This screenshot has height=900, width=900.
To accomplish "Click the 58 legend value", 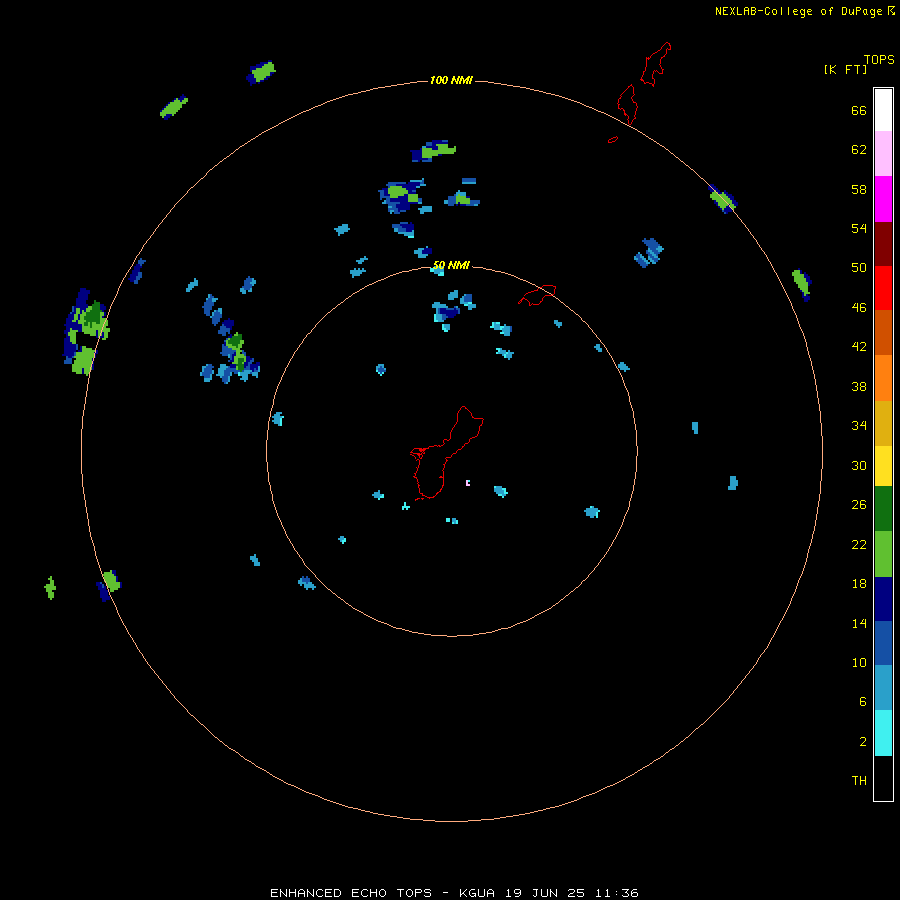I will (859, 189).
